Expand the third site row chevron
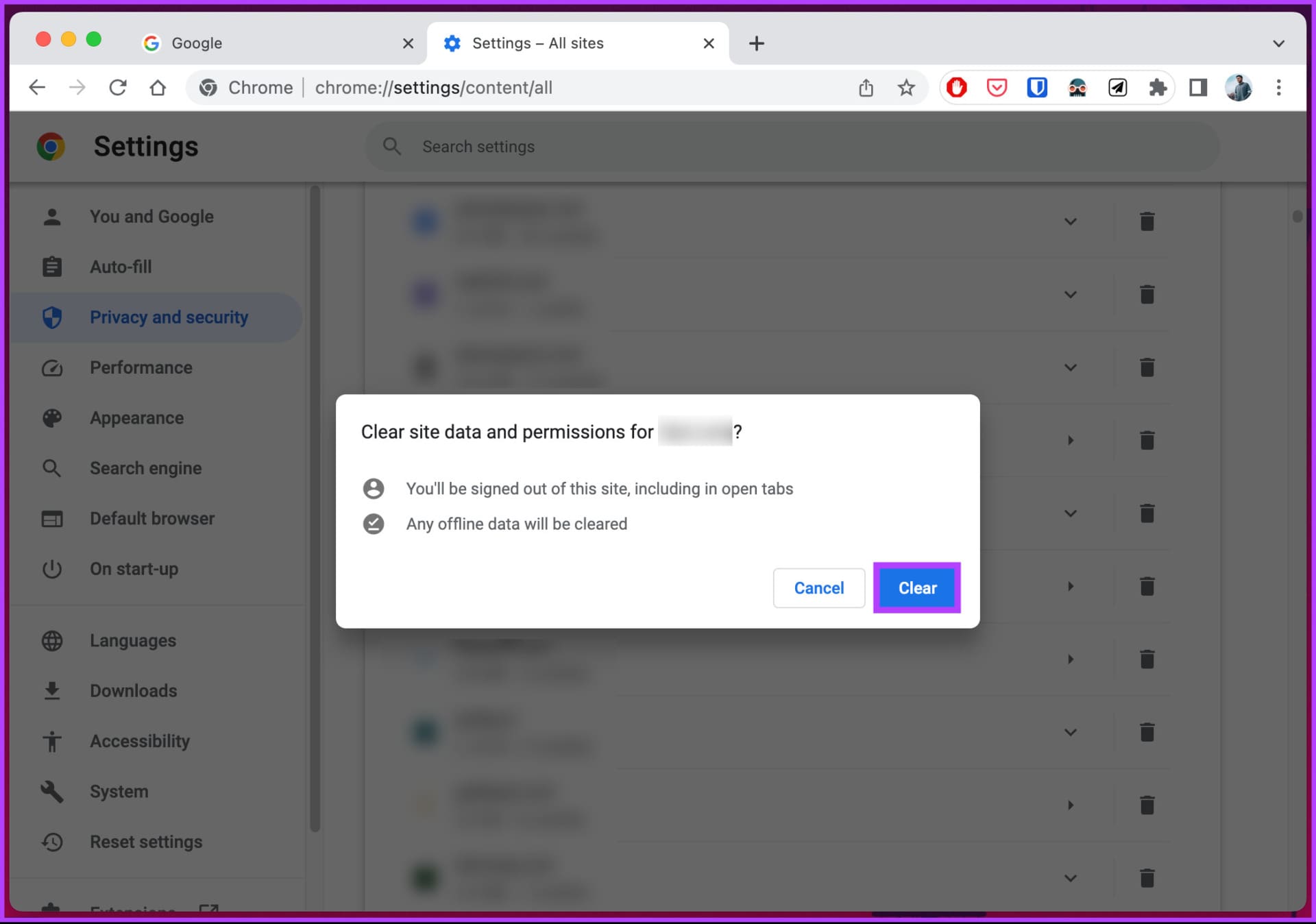 coord(1070,367)
